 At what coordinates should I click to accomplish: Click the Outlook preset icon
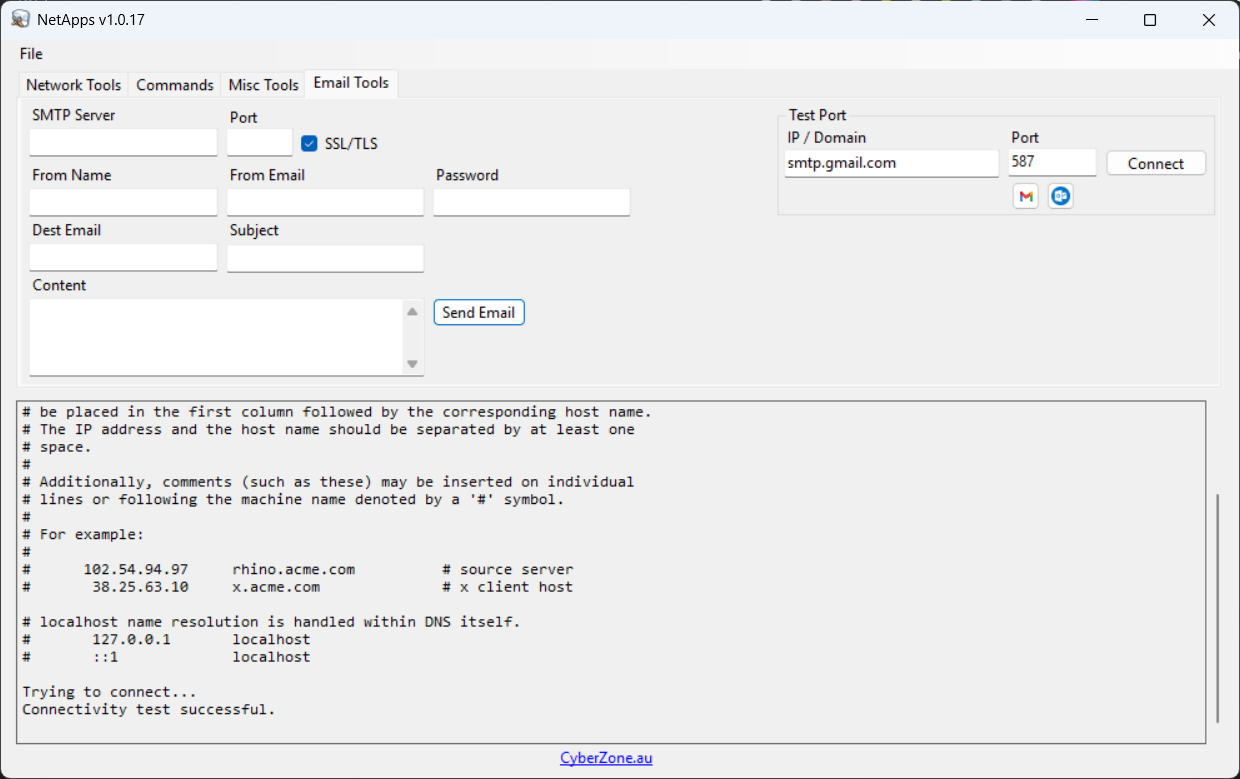click(1061, 197)
